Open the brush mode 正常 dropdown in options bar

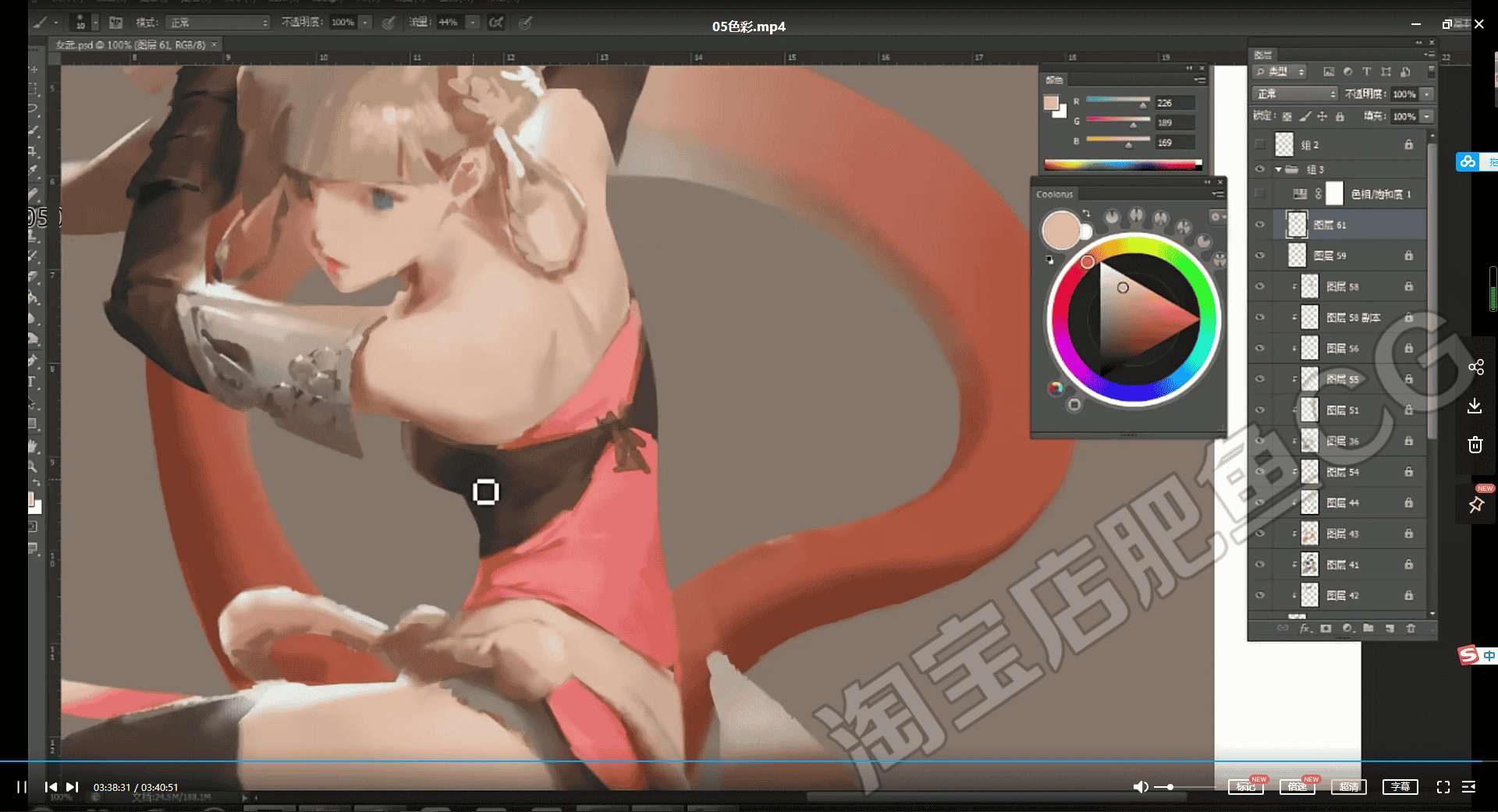click(218, 23)
